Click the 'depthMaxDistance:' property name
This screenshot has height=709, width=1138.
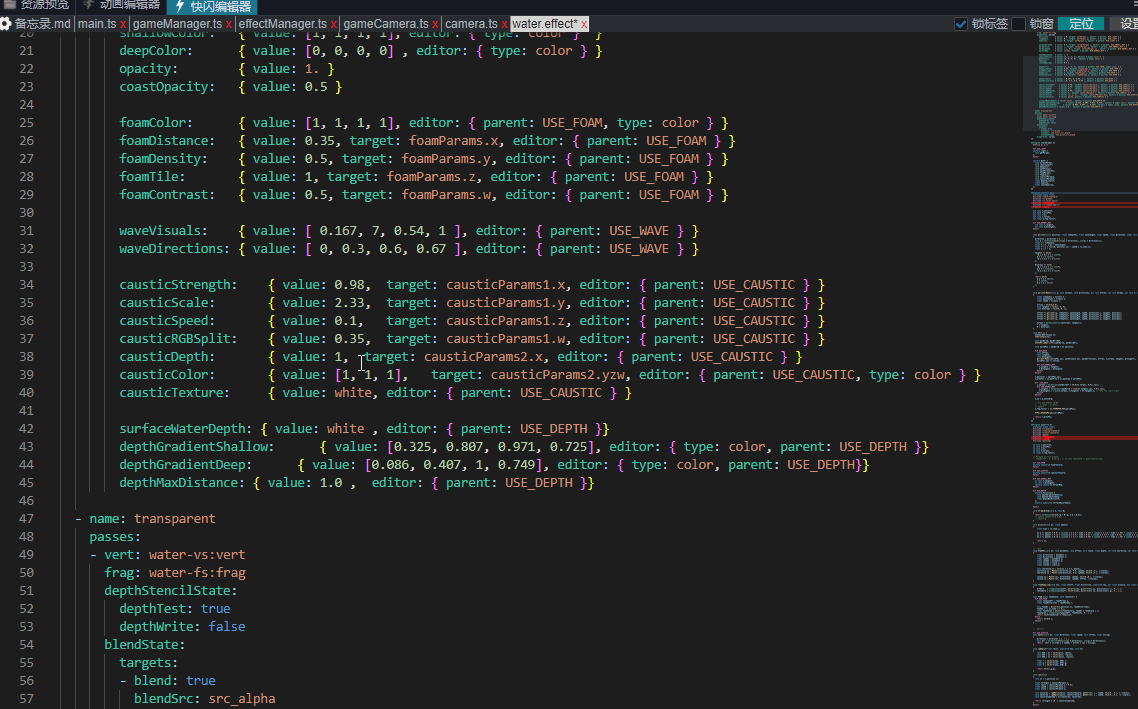(182, 483)
